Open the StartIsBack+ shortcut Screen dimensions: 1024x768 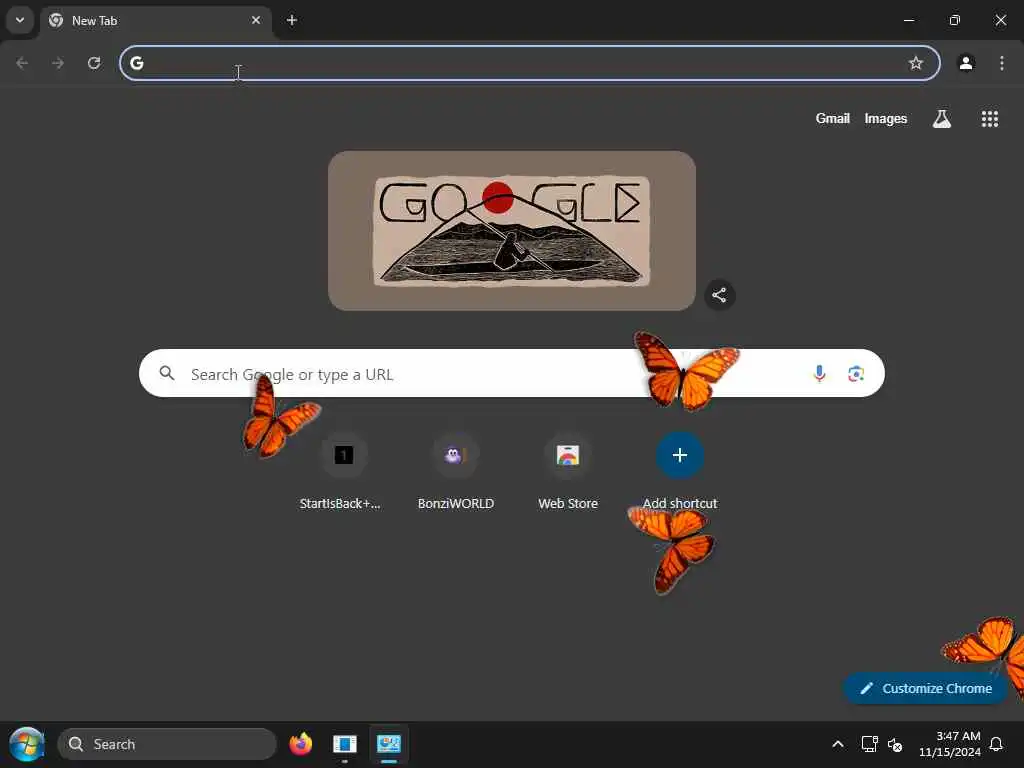[x=344, y=472]
